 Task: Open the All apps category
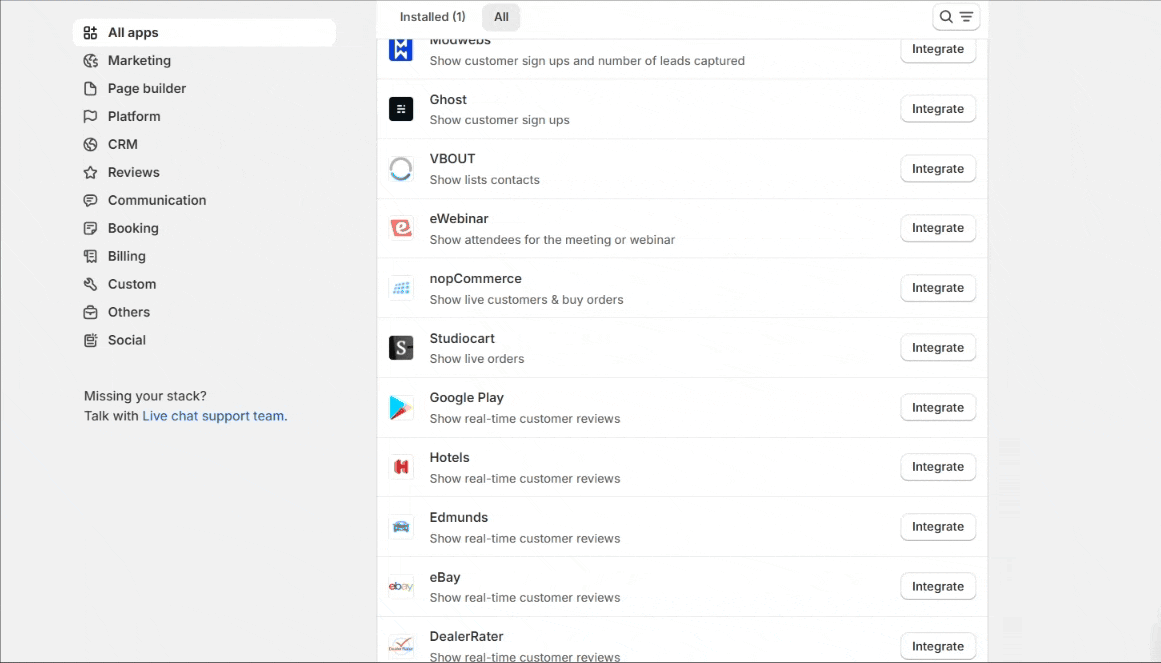[x=204, y=33]
